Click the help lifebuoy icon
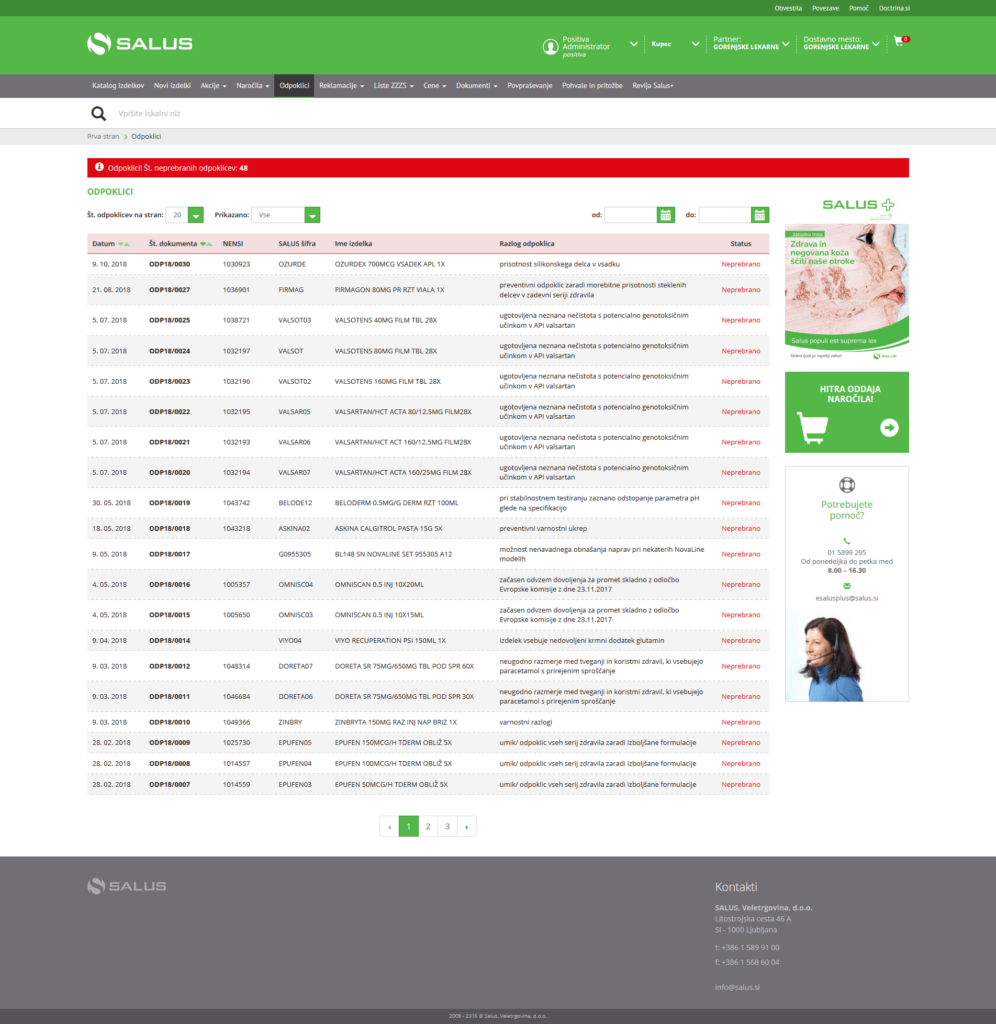Image resolution: width=996 pixels, height=1024 pixels. (x=847, y=485)
